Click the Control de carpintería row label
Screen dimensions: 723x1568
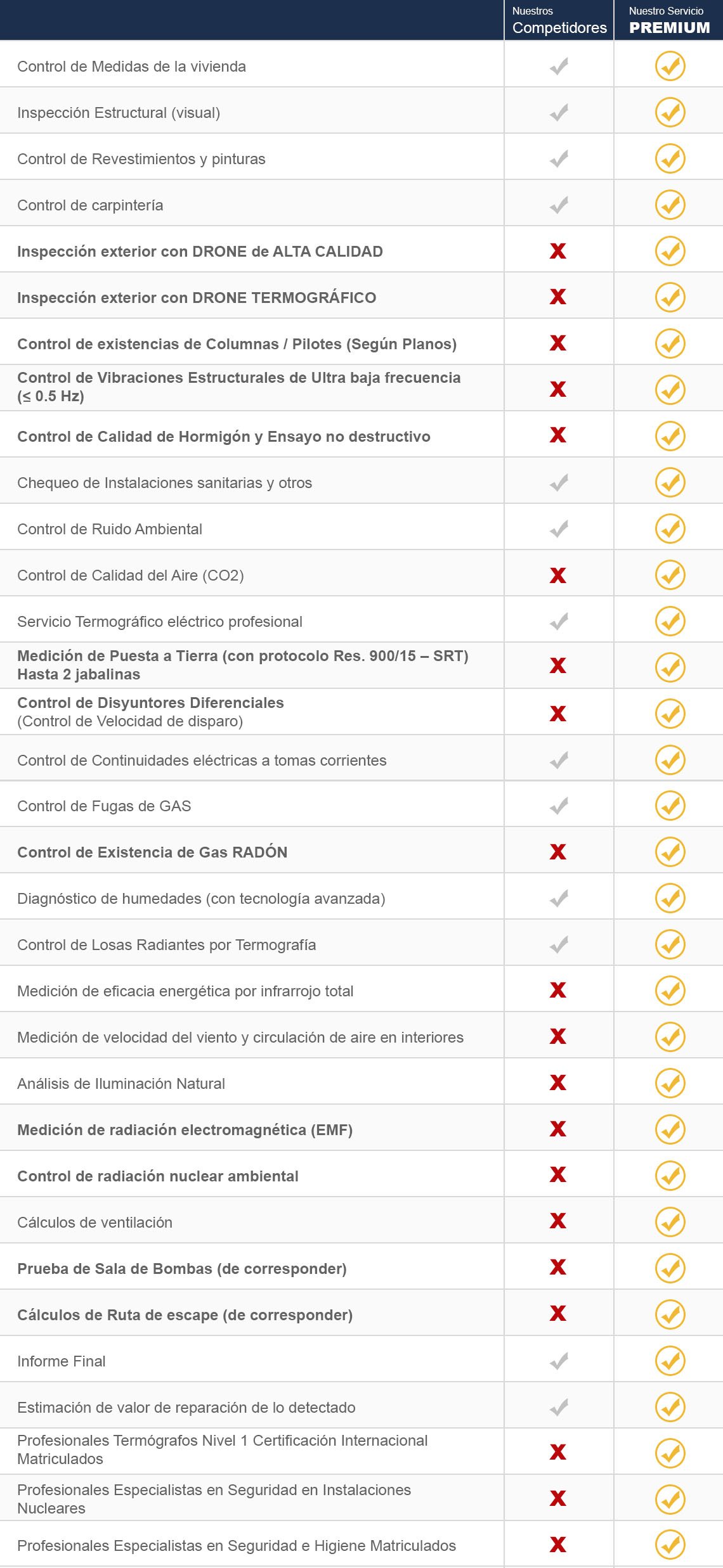tap(90, 205)
